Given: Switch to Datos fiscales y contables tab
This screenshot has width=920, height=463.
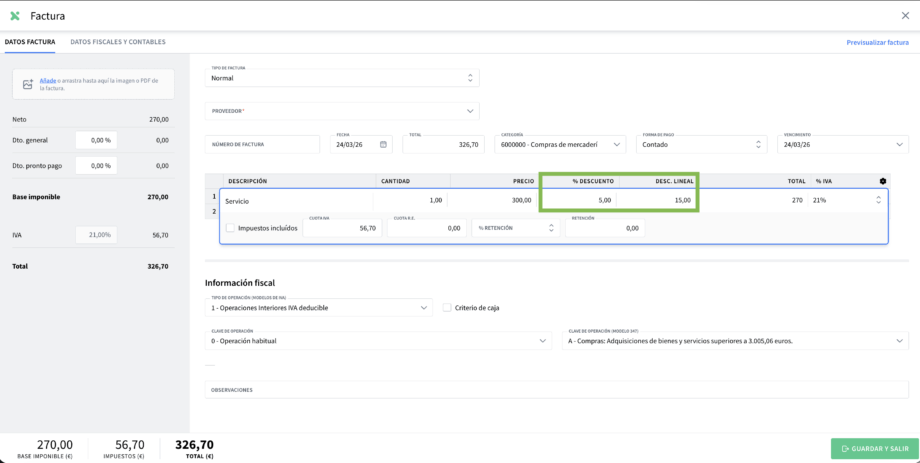Looking at the screenshot, I should click(118, 42).
